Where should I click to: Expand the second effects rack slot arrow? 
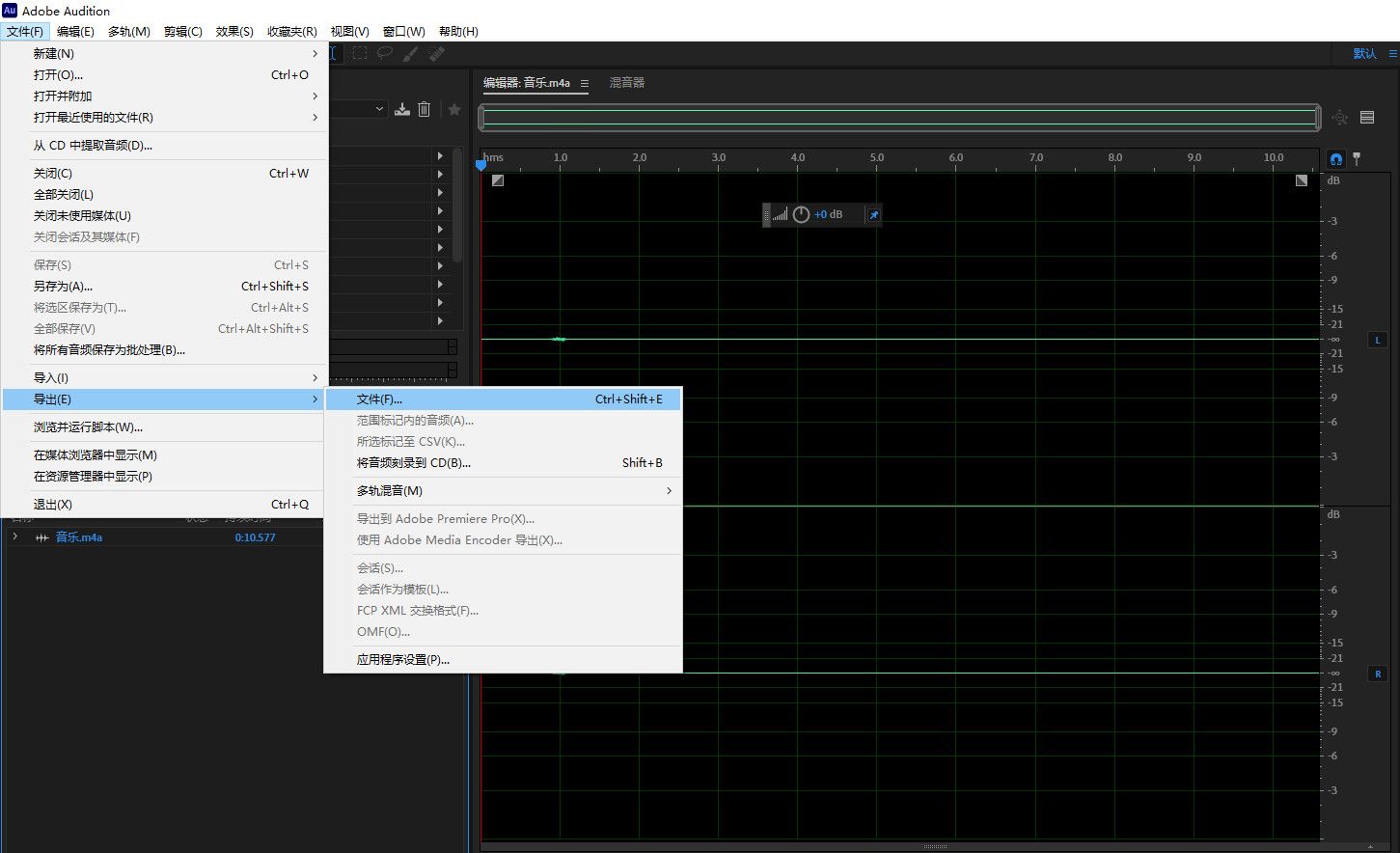pyautogui.click(x=440, y=174)
